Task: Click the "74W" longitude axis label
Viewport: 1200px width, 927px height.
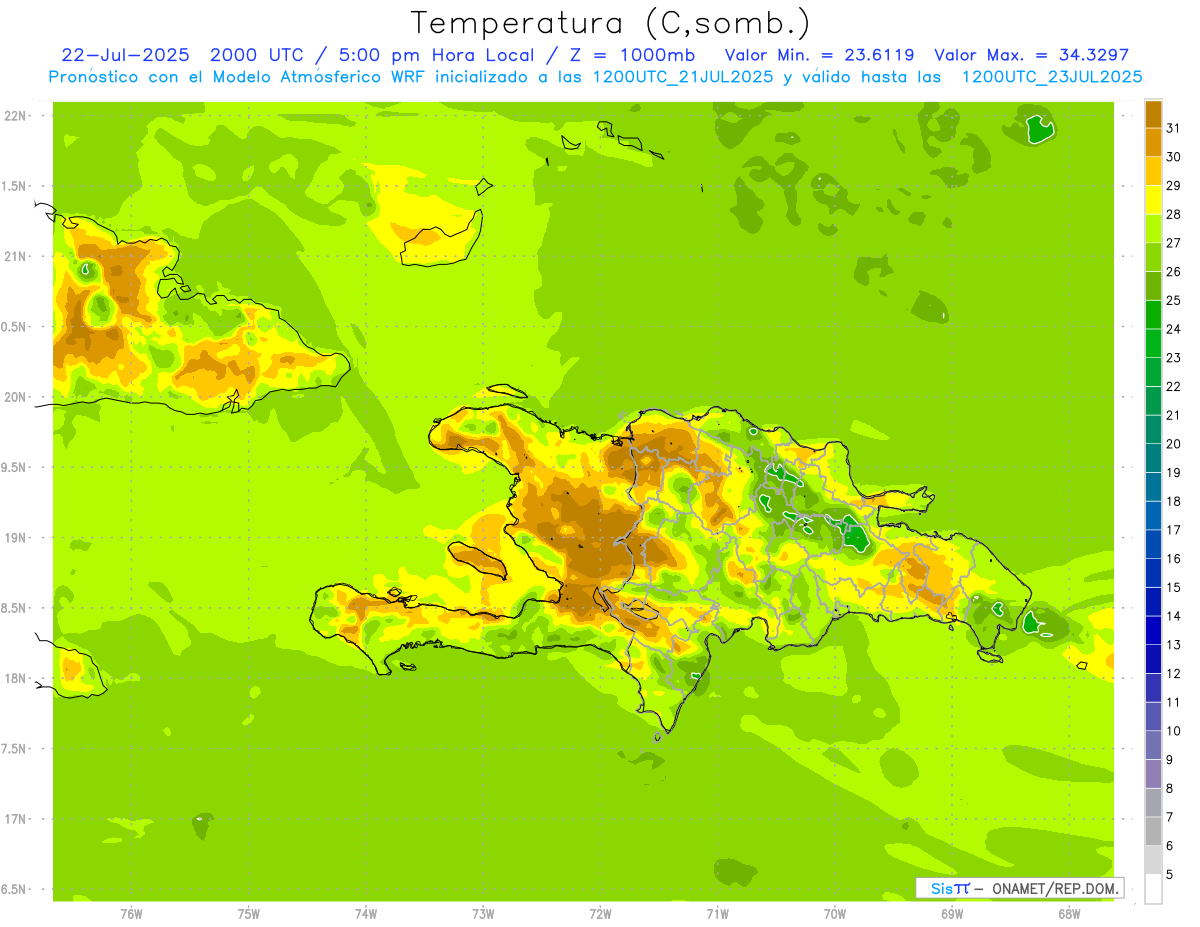Action: click(366, 914)
